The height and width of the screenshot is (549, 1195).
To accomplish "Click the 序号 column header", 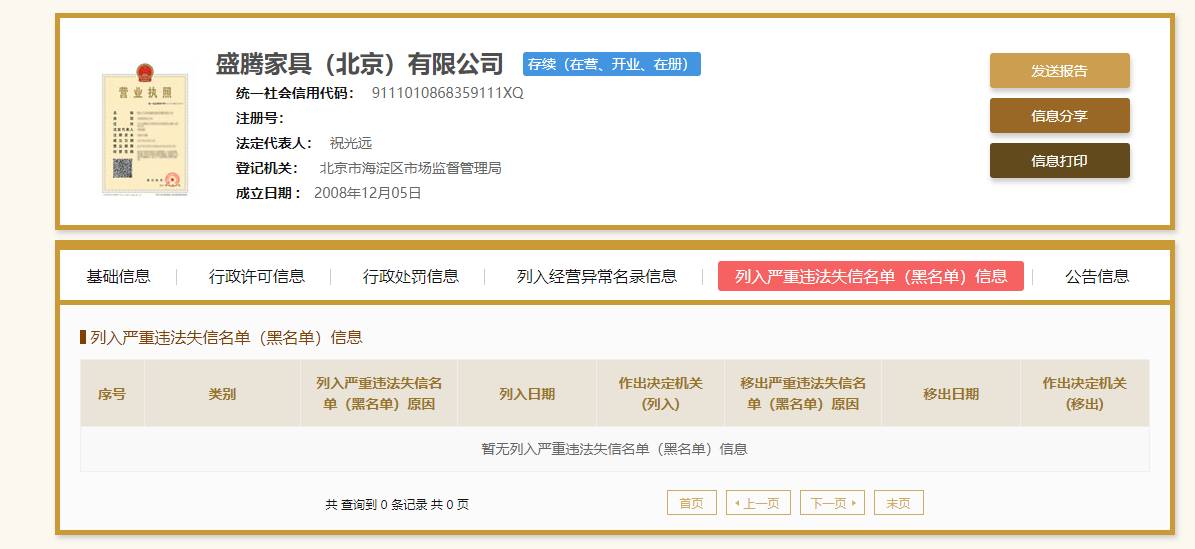I will (x=112, y=393).
